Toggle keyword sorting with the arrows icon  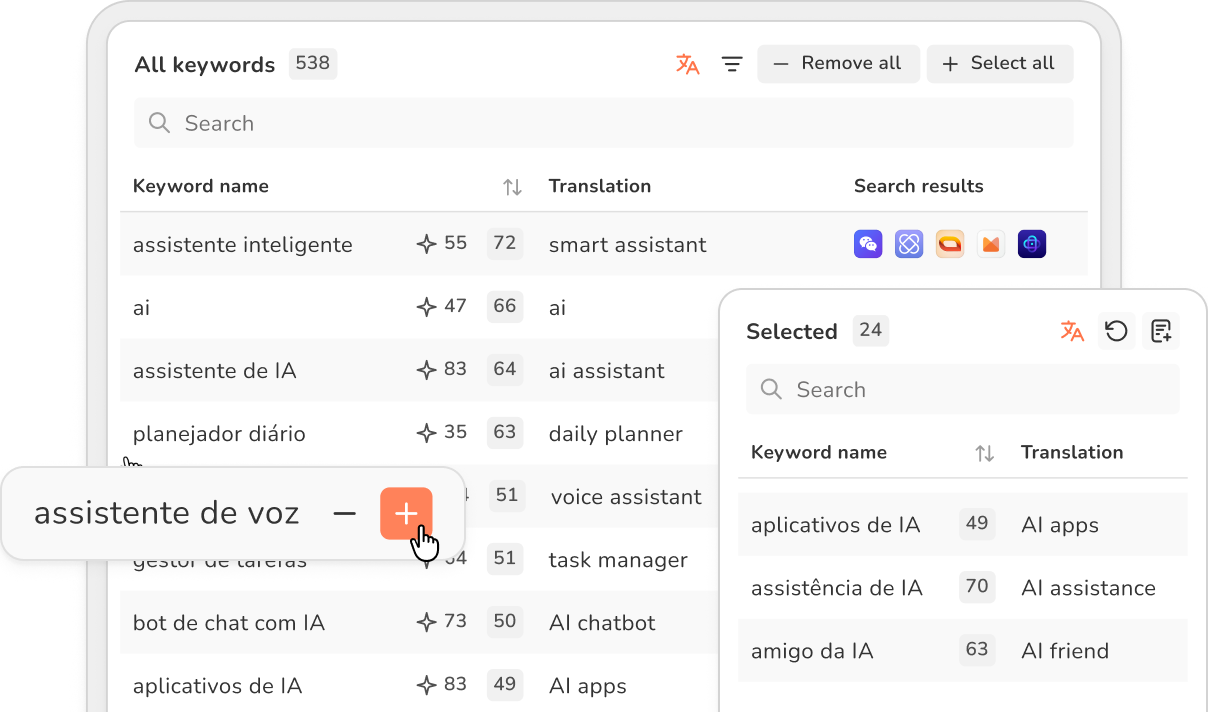[511, 186]
